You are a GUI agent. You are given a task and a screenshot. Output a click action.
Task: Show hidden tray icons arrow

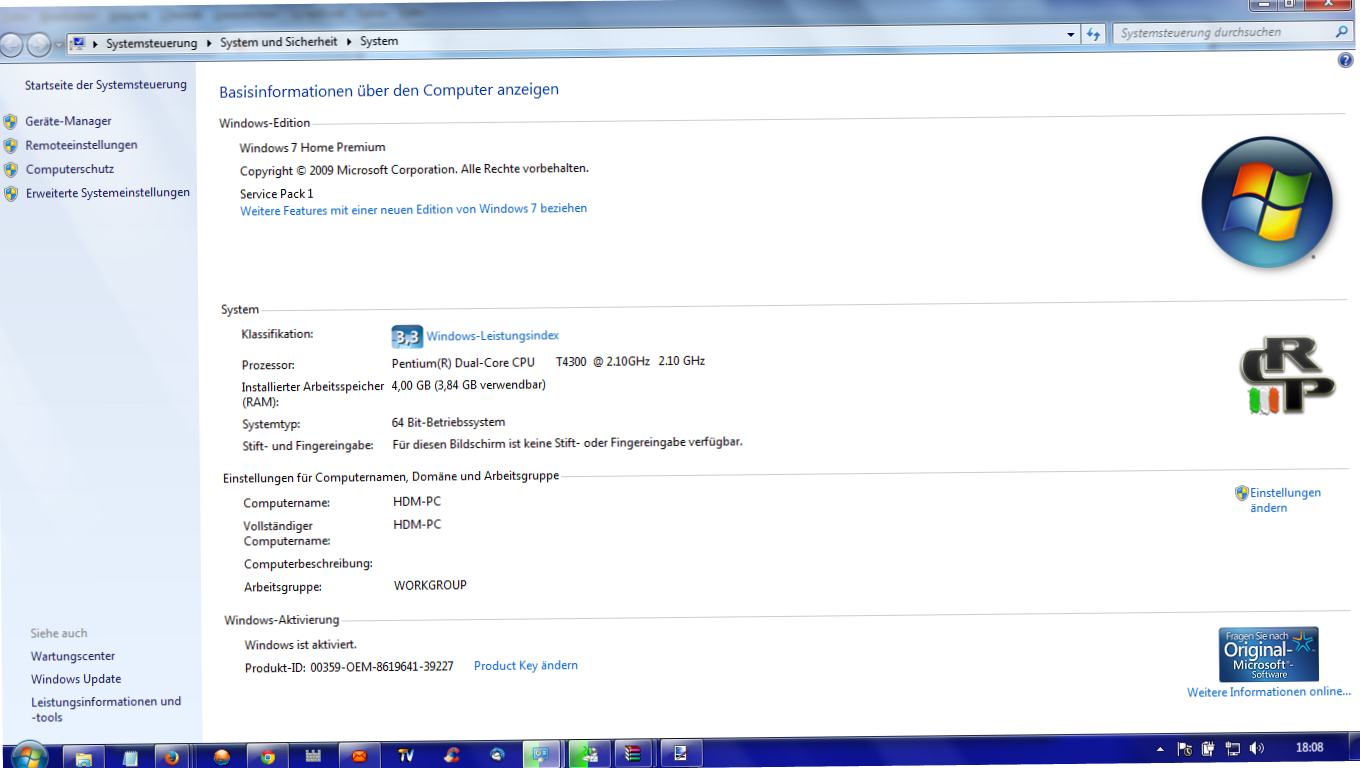[x=1160, y=748]
